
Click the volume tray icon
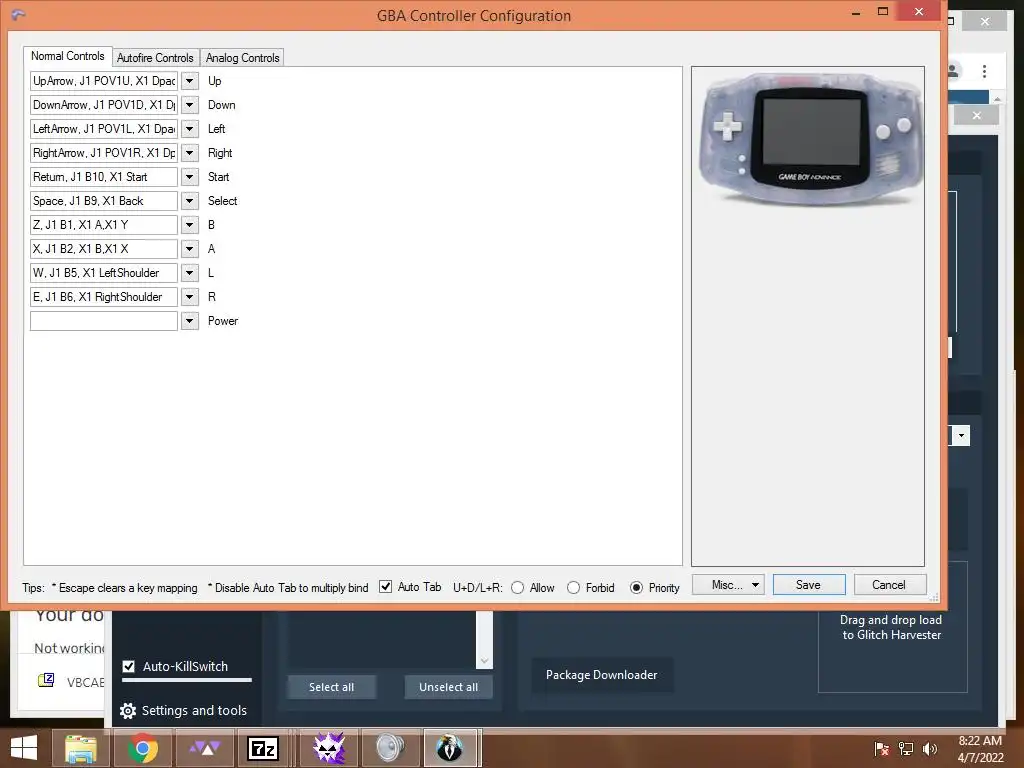(x=929, y=749)
